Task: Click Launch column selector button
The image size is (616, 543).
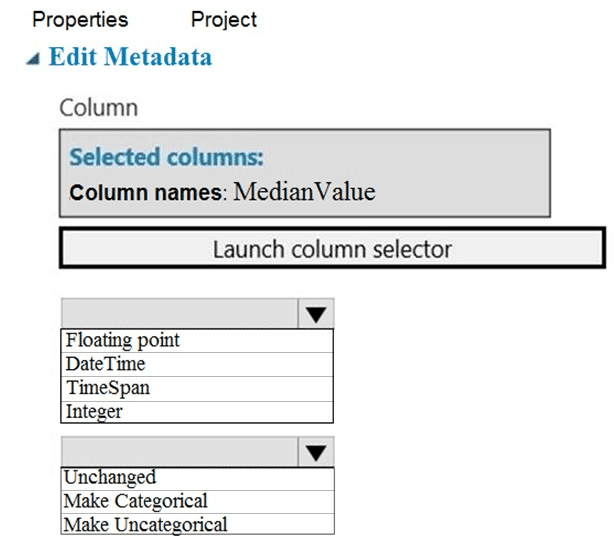Action: (332, 248)
